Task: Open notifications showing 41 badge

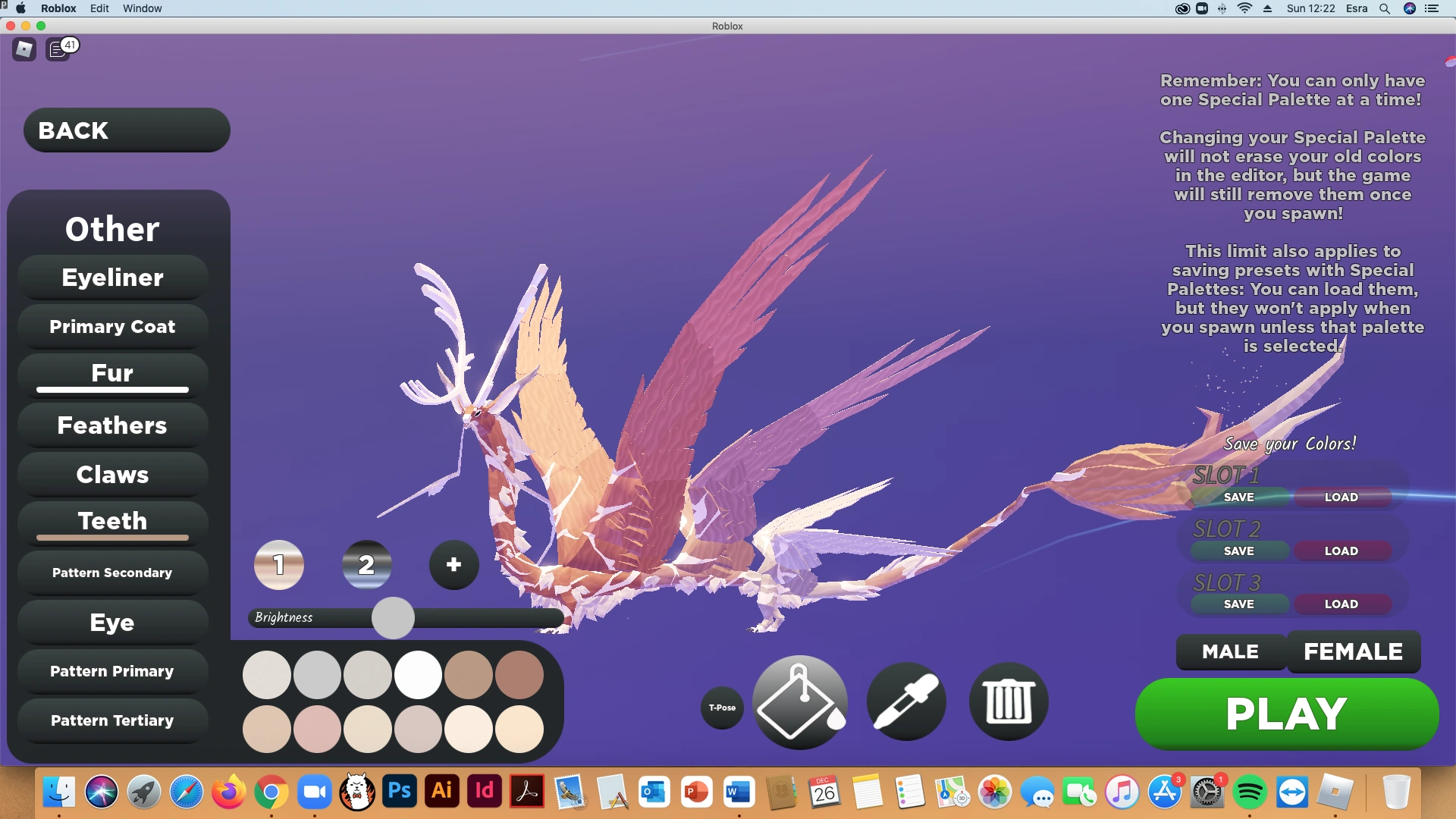Action: click(59, 49)
